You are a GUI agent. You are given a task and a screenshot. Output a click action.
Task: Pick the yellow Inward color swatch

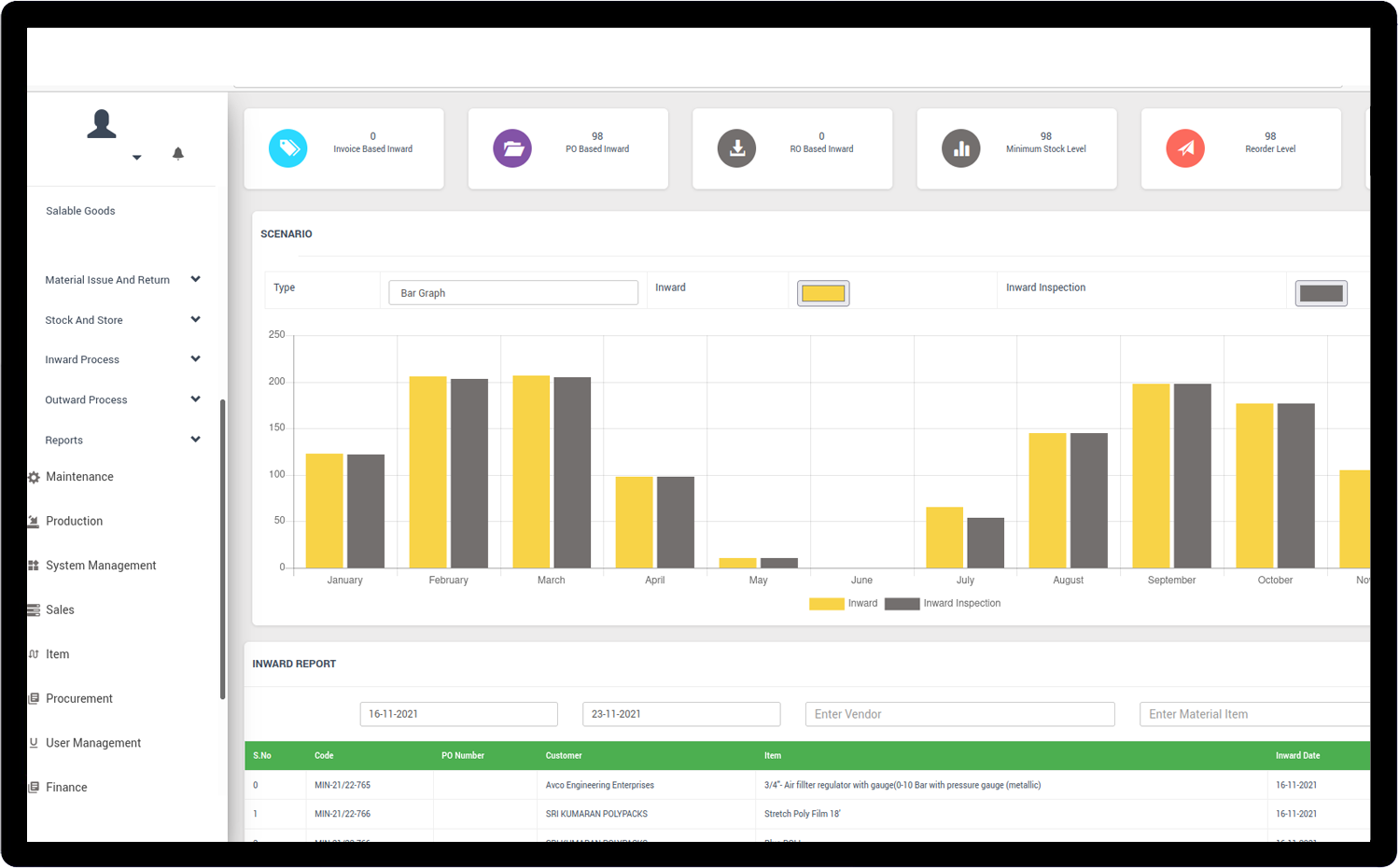pos(823,293)
